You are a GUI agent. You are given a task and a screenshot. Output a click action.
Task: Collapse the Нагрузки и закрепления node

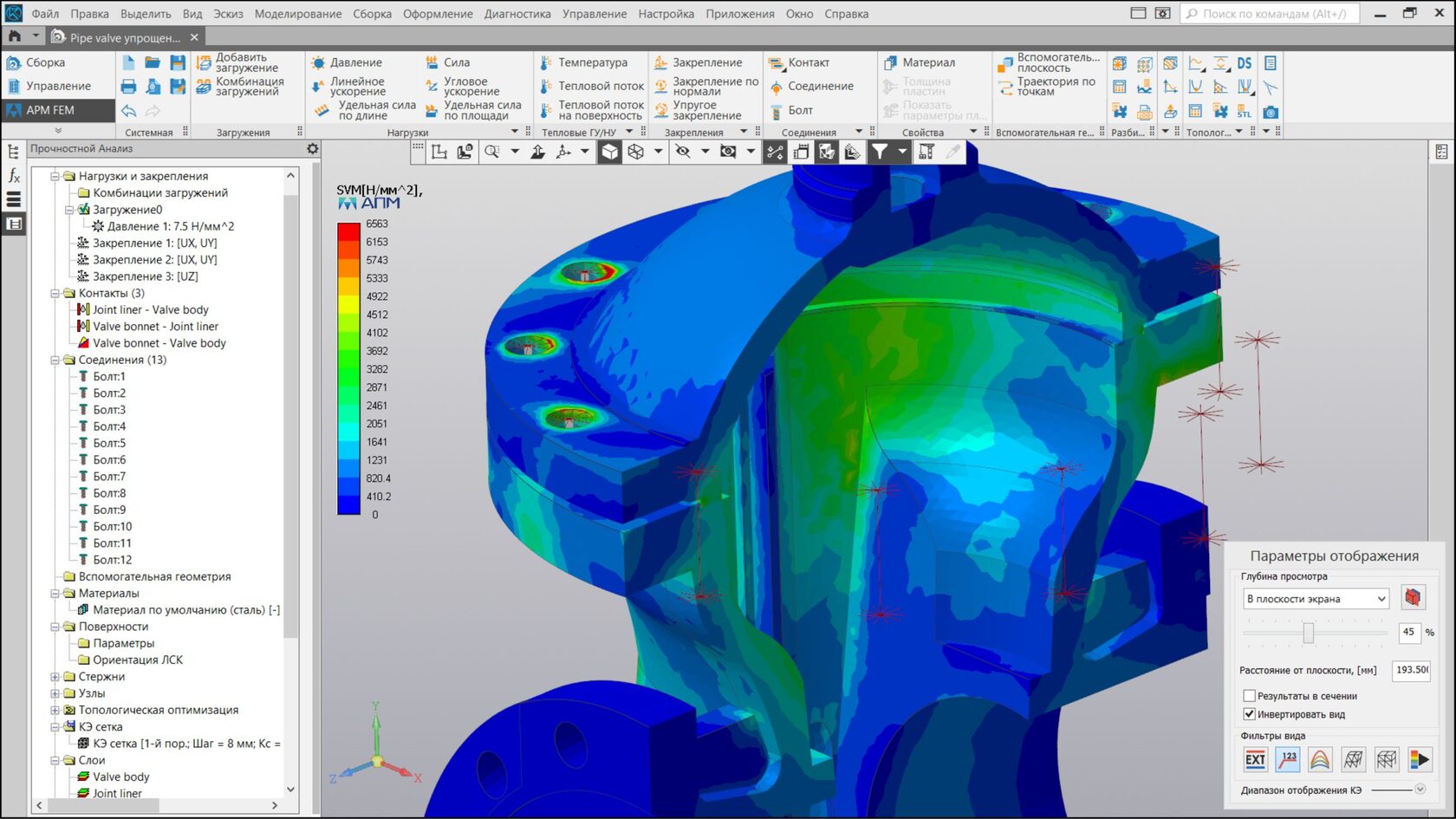[x=55, y=176]
